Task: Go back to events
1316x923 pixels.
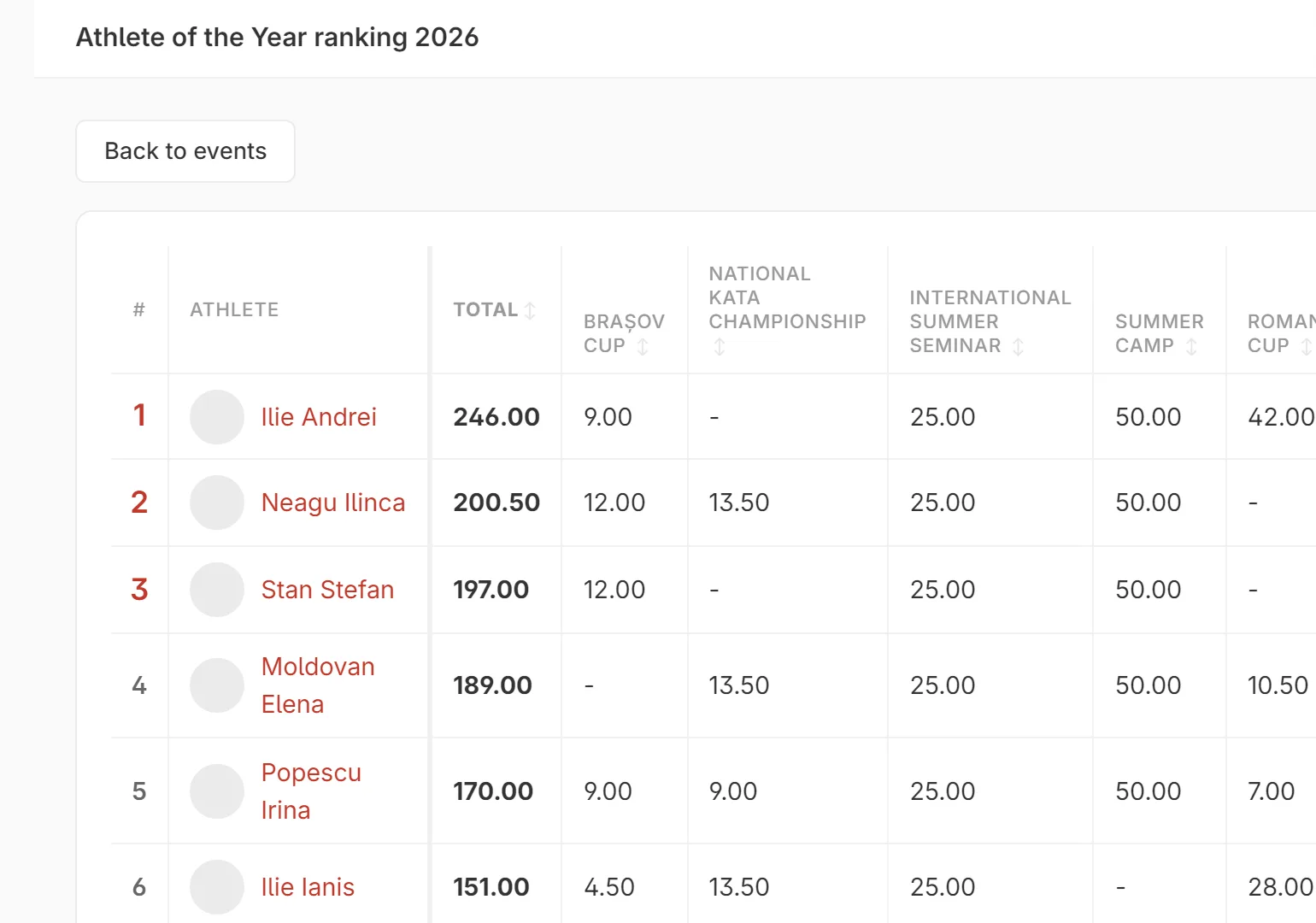Action: tap(185, 151)
